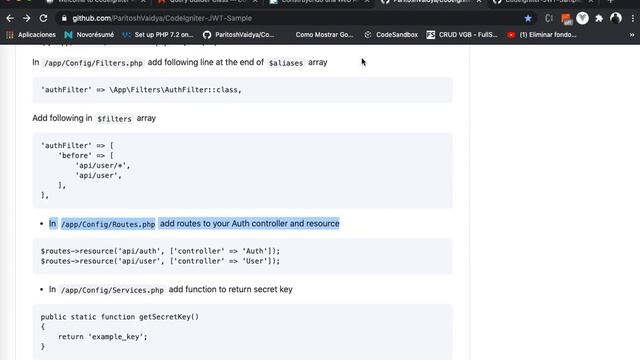640x360 pixels.
Task: Click text 'add function to return secret key'
Action: coord(231,289)
